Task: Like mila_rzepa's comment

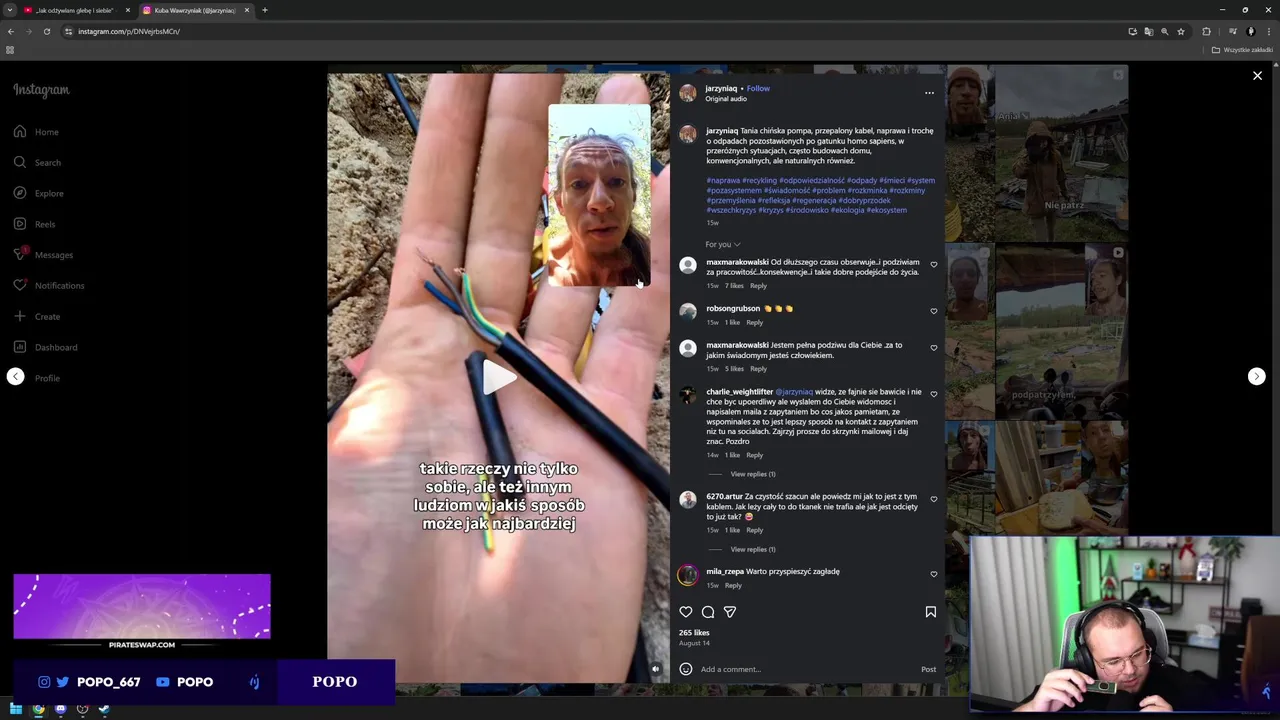Action: click(x=934, y=574)
